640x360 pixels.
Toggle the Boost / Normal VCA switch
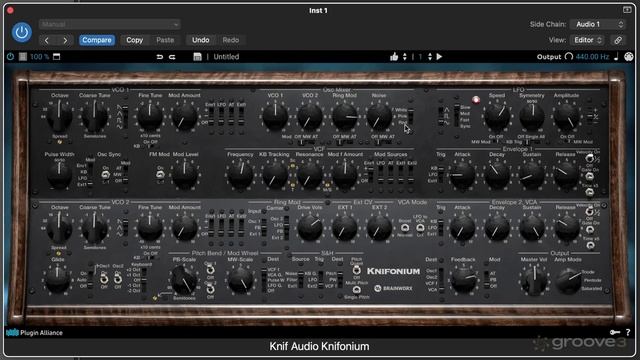pos(405,228)
